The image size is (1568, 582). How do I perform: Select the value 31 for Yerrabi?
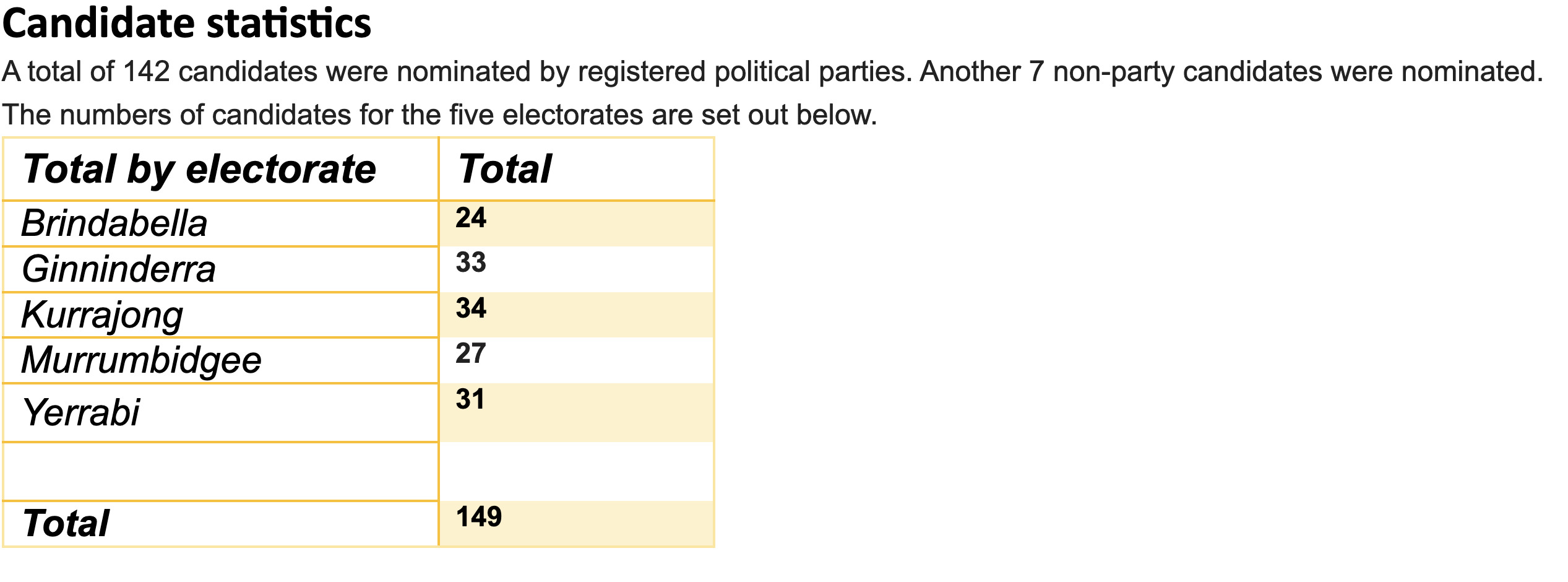point(470,399)
